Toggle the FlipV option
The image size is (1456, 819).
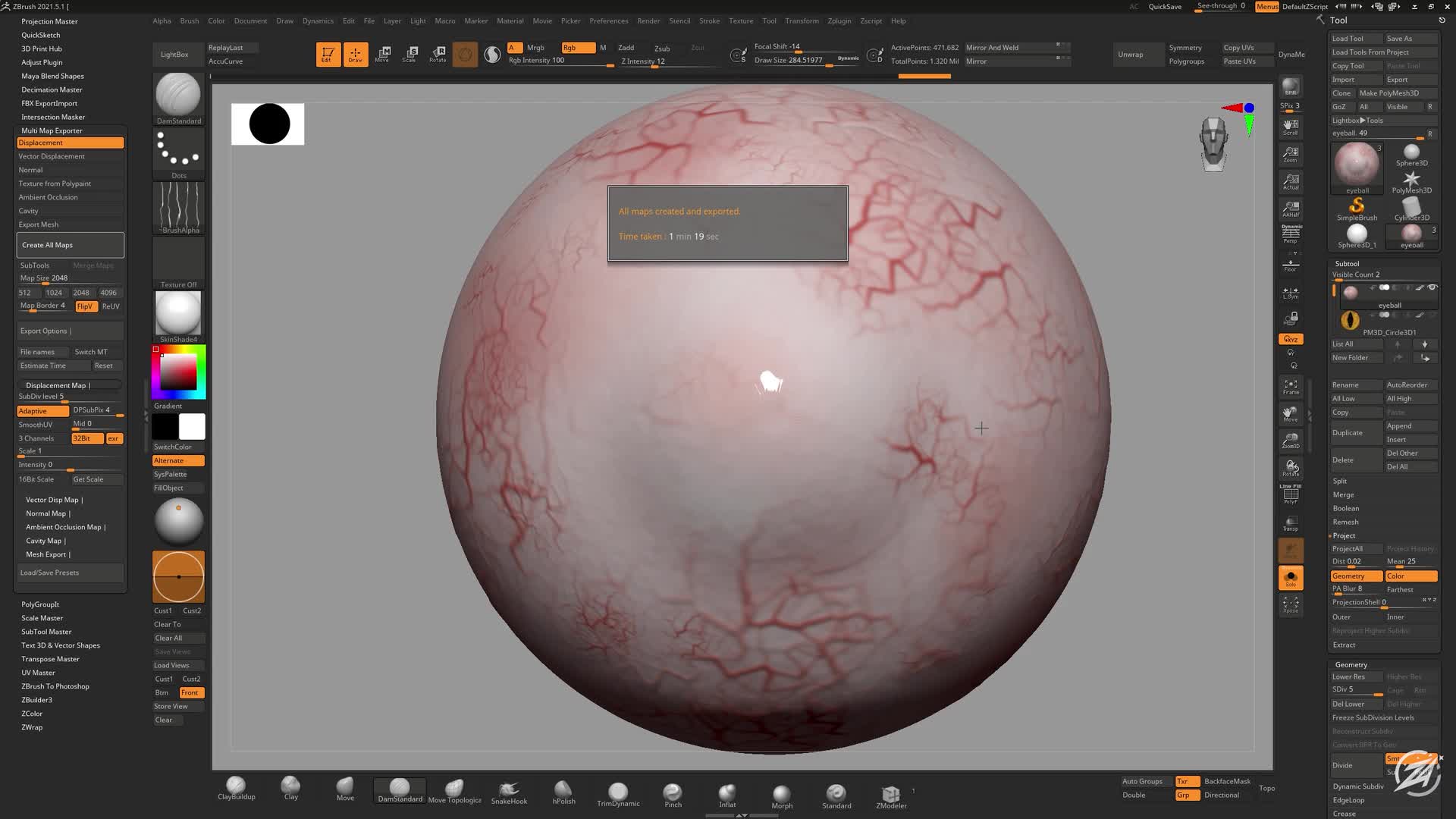coord(85,306)
